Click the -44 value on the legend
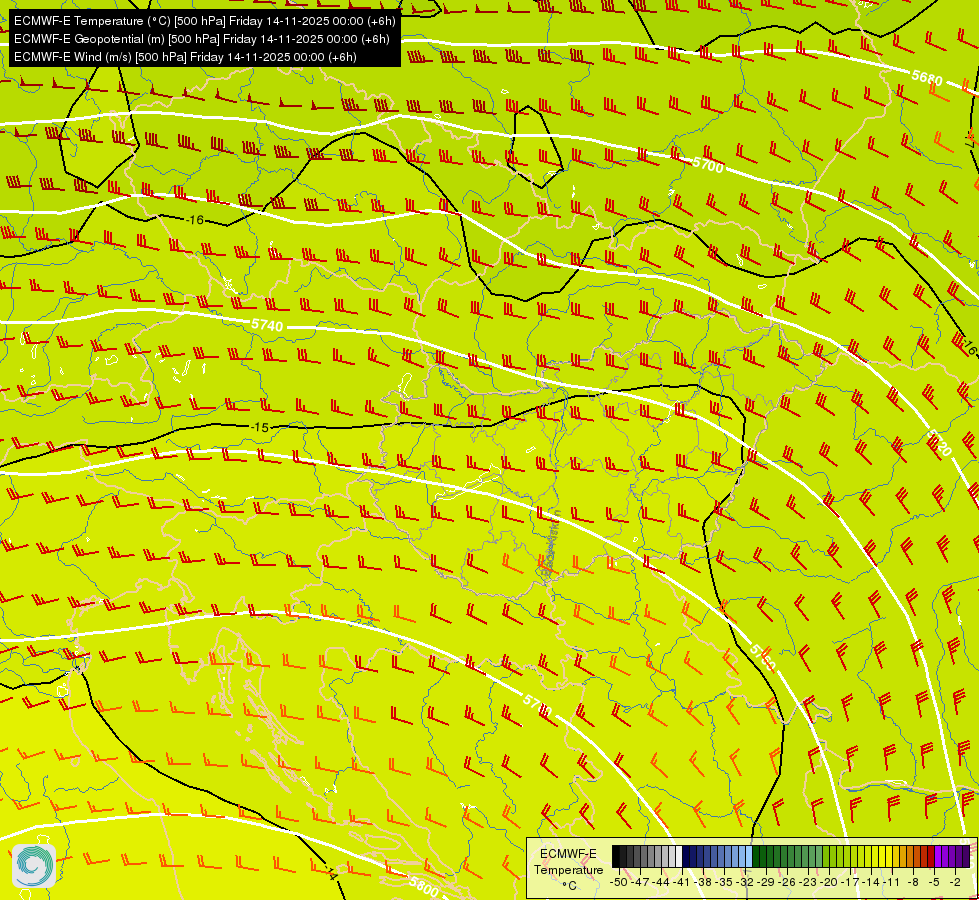Image resolution: width=979 pixels, height=900 pixels. pyautogui.click(x=661, y=882)
